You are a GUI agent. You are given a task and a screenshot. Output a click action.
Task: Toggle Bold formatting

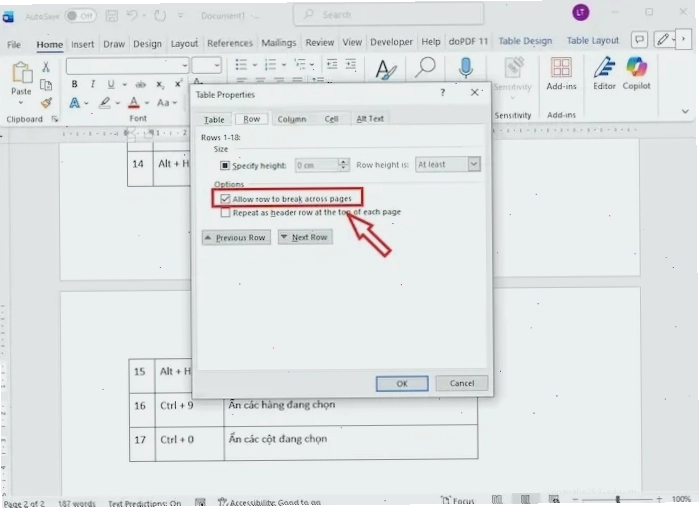click(x=74, y=84)
